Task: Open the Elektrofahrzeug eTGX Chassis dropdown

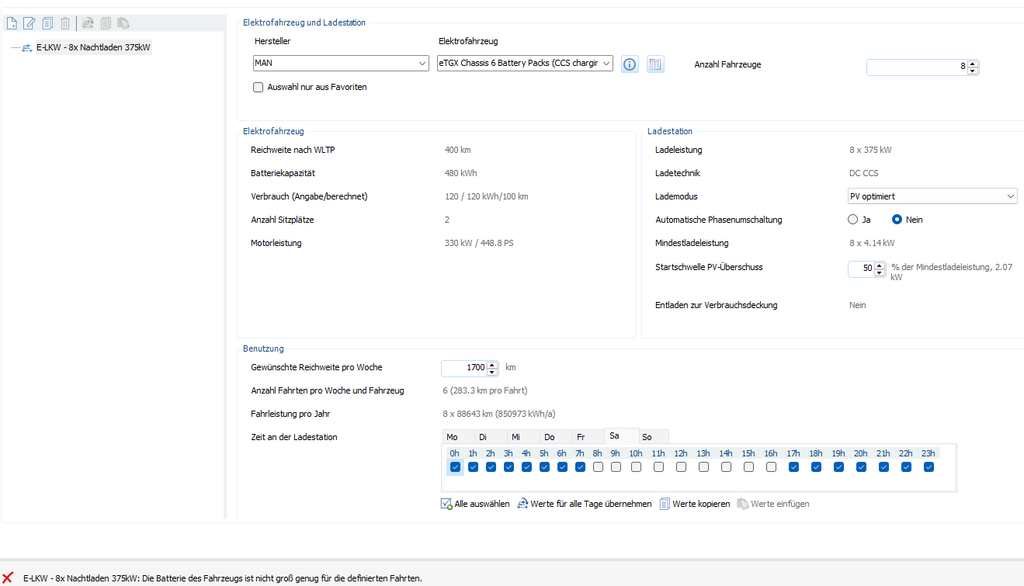Action: (525, 63)
